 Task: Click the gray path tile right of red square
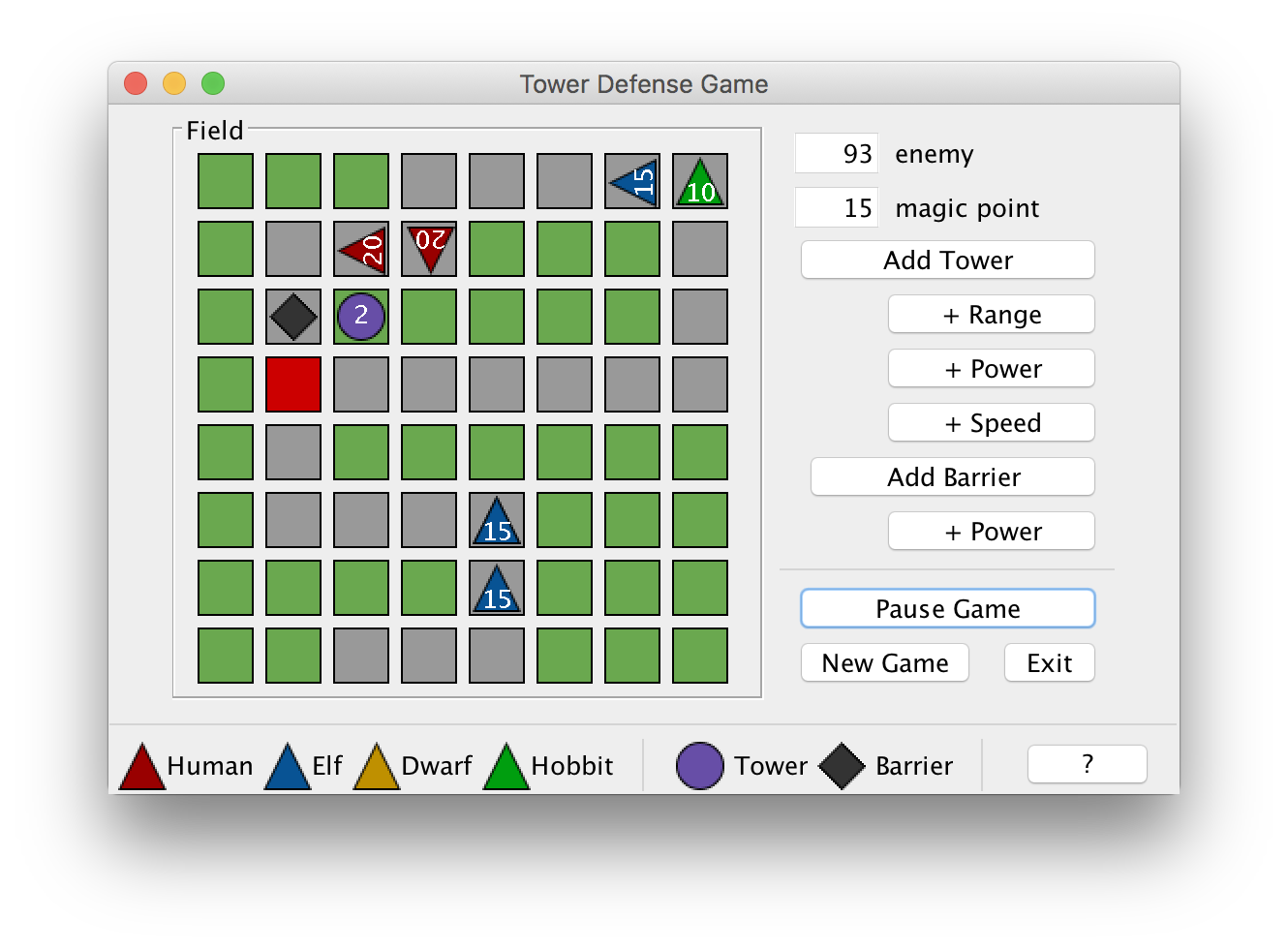tap(361, 384)
